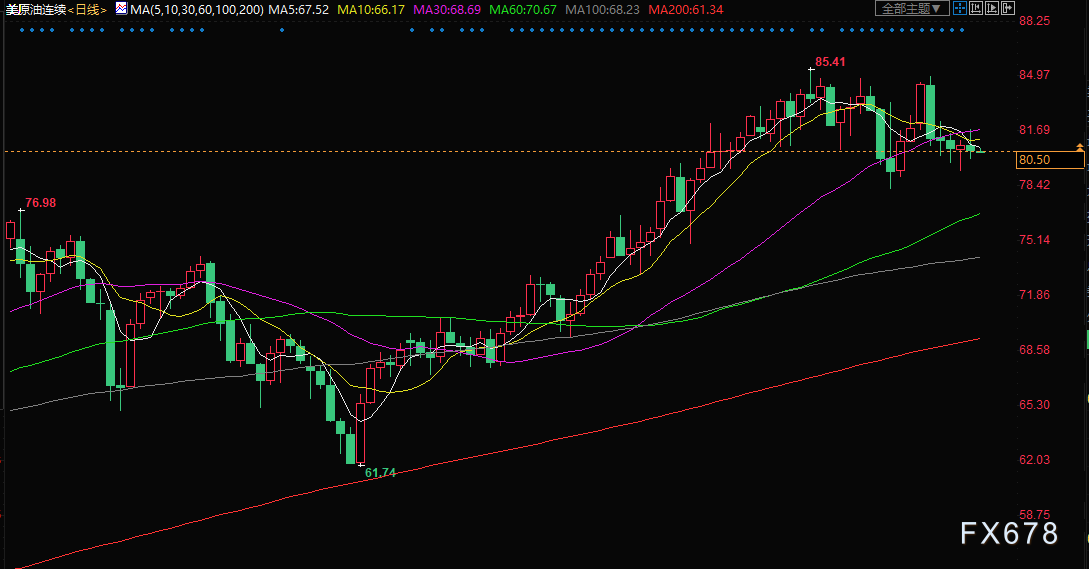The image size is (1089, 569).
Task: Click the MA indicator chart icon
Action: pyautogui.click(x=121, y=9)
